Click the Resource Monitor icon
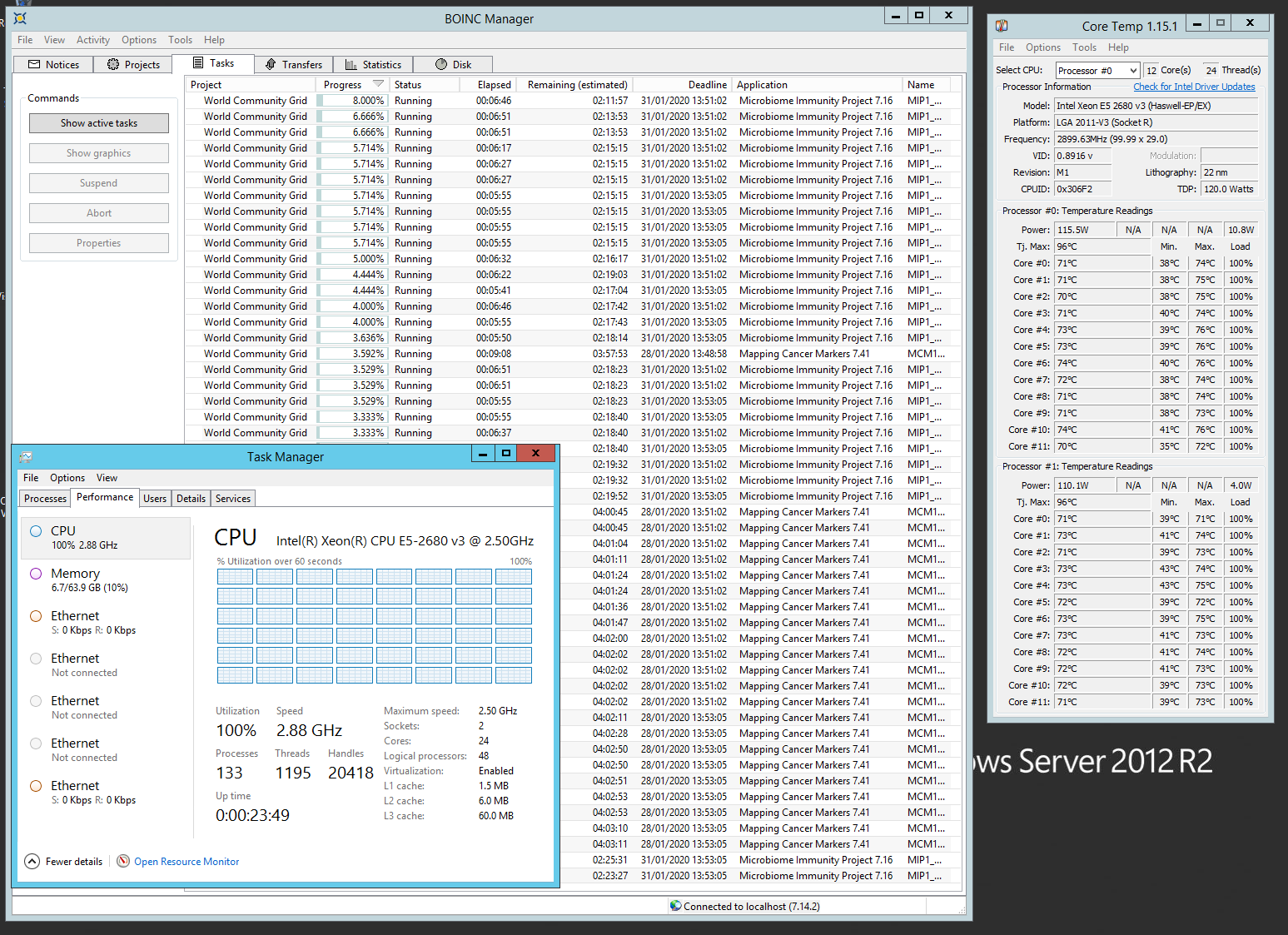Viewport: 1288px width, 935px height. [x=123, y=861]
